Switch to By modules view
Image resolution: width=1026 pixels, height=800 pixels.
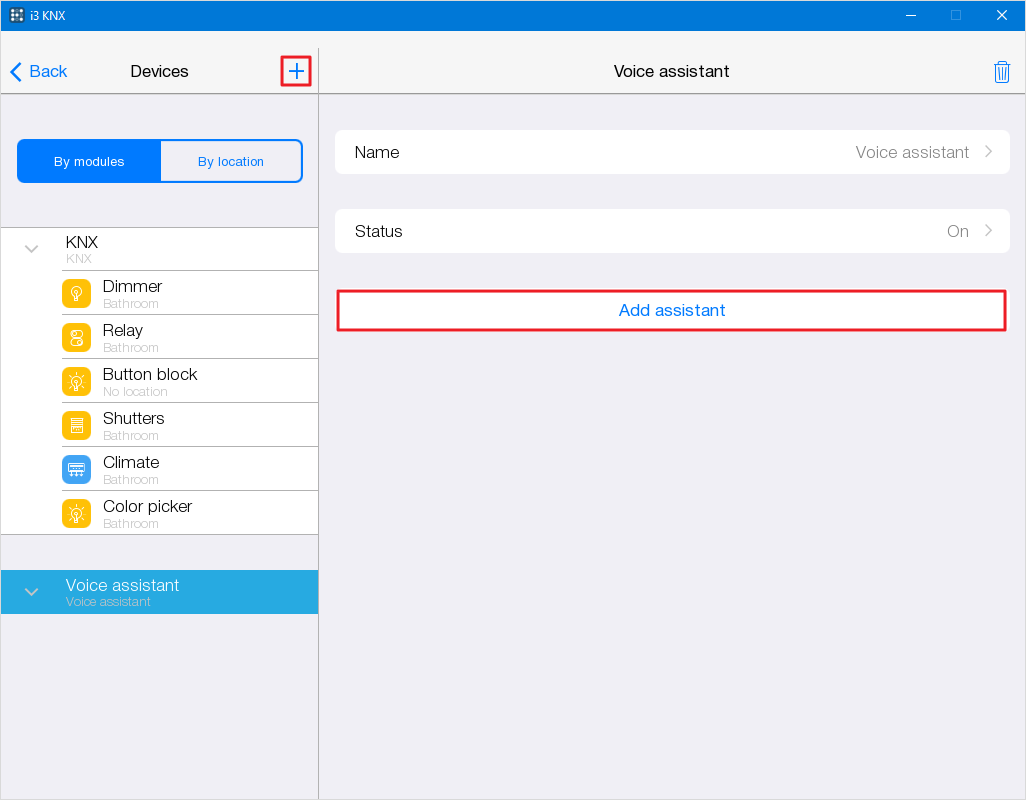click(89, 161)
